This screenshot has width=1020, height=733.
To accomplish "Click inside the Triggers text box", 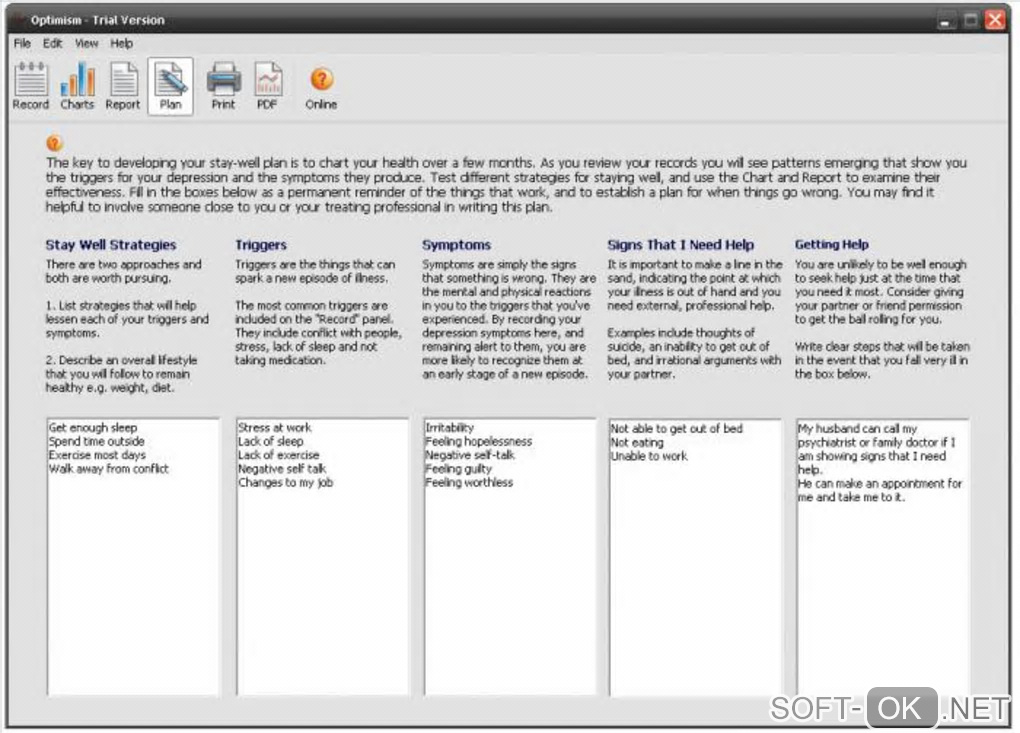I will (x=323, y=557).
